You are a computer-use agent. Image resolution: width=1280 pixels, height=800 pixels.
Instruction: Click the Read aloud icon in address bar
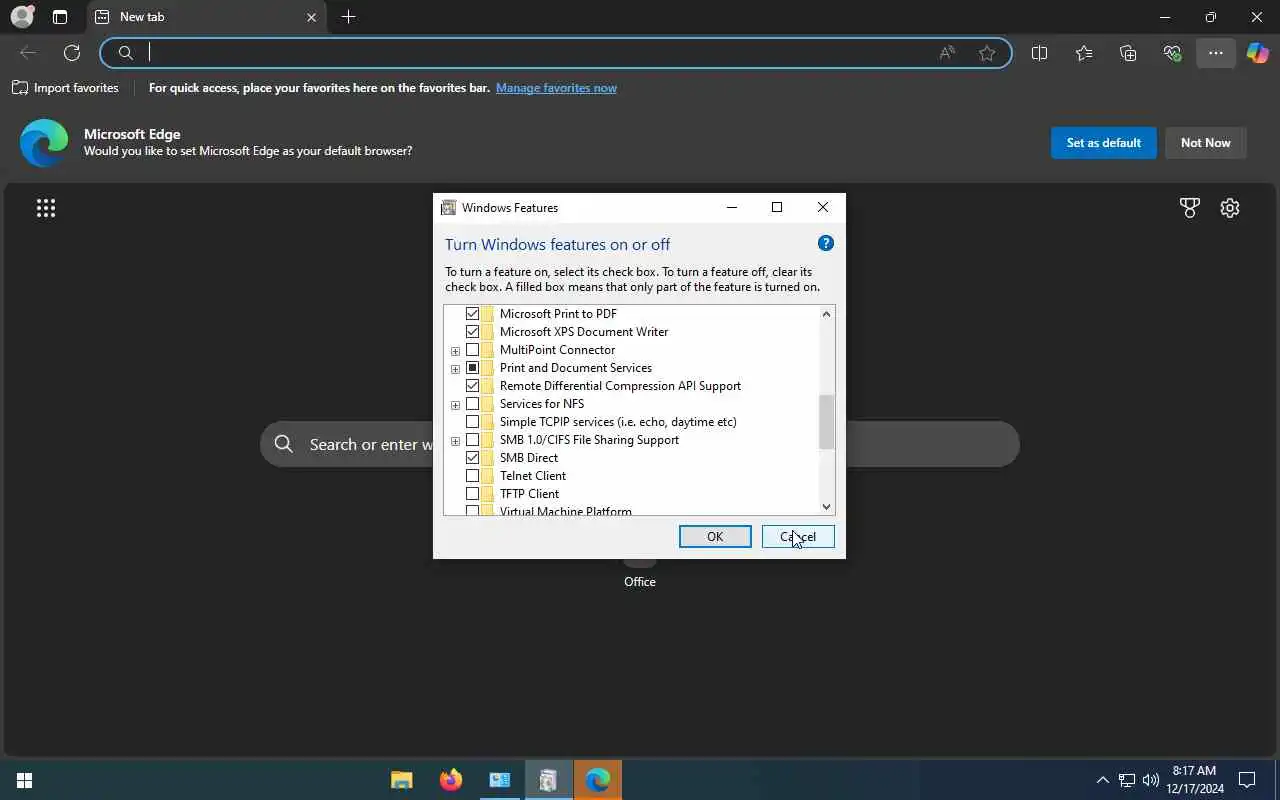click(947, 53)
